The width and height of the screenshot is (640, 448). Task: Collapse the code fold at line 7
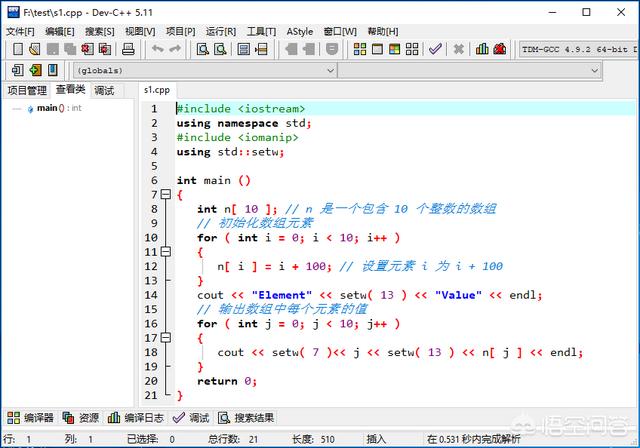click(166, 194)
